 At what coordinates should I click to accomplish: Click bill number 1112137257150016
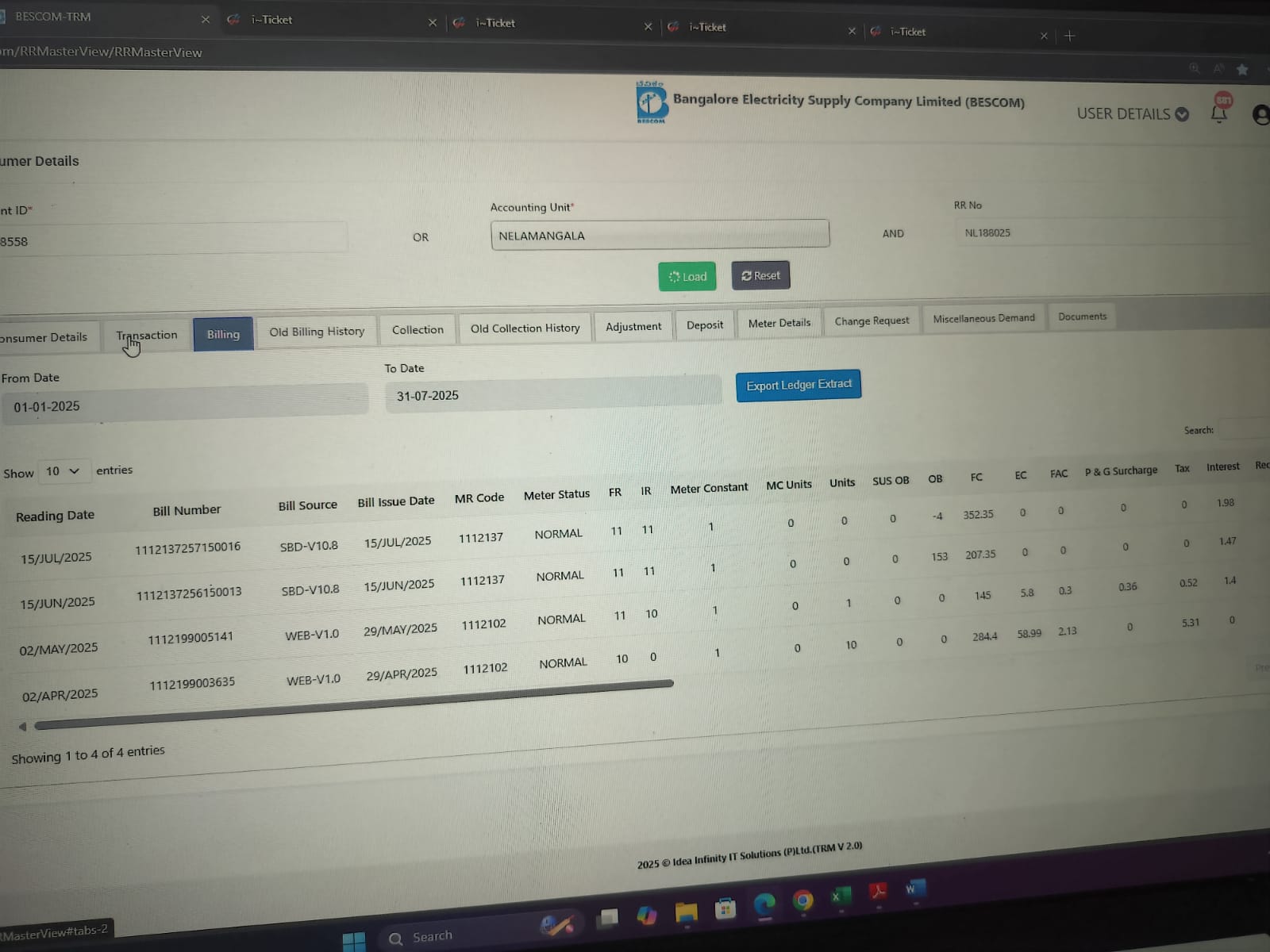(x=187, y=548)
